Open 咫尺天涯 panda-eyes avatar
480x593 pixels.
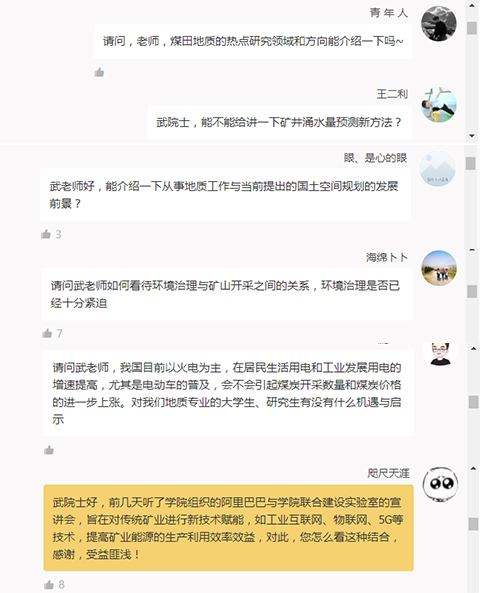pyautogui.click(x=440, y=484)
